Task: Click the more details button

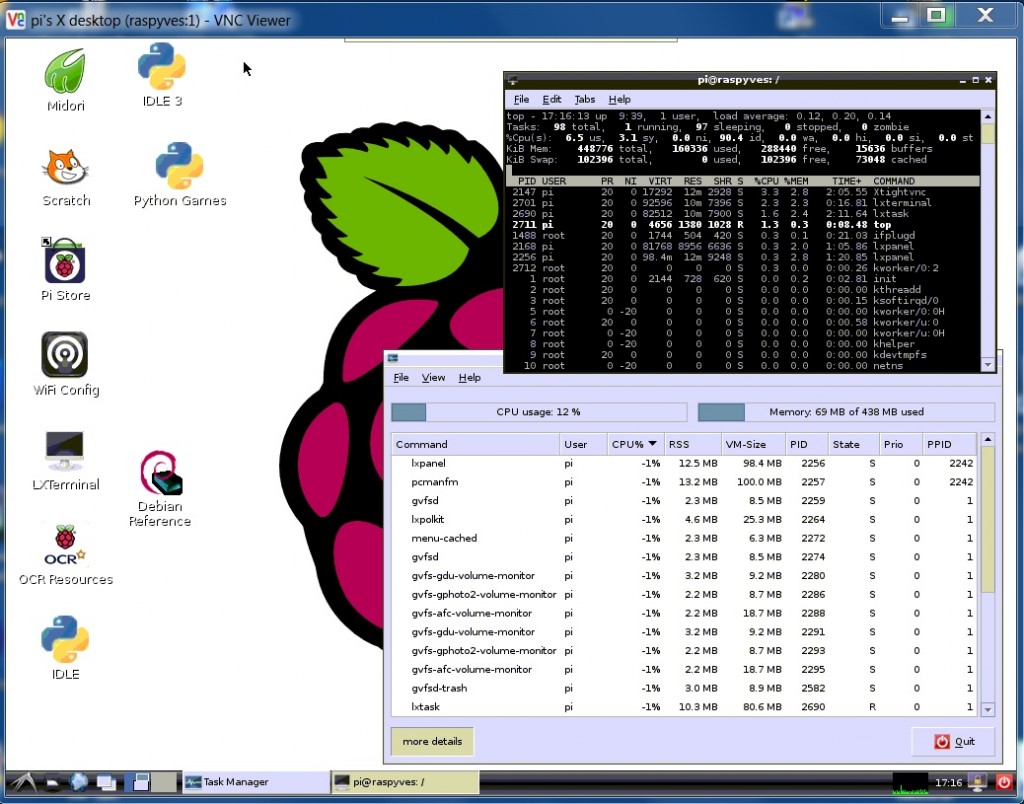Action: click(x=432, y=741)
